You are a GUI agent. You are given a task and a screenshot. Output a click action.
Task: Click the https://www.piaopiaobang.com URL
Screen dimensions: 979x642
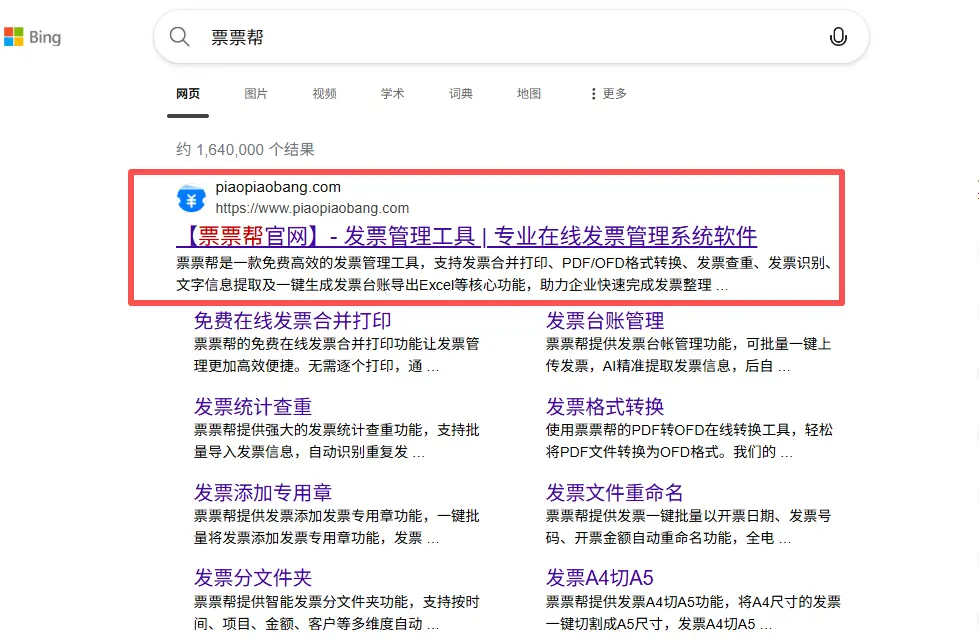click(x=312, y=208)
